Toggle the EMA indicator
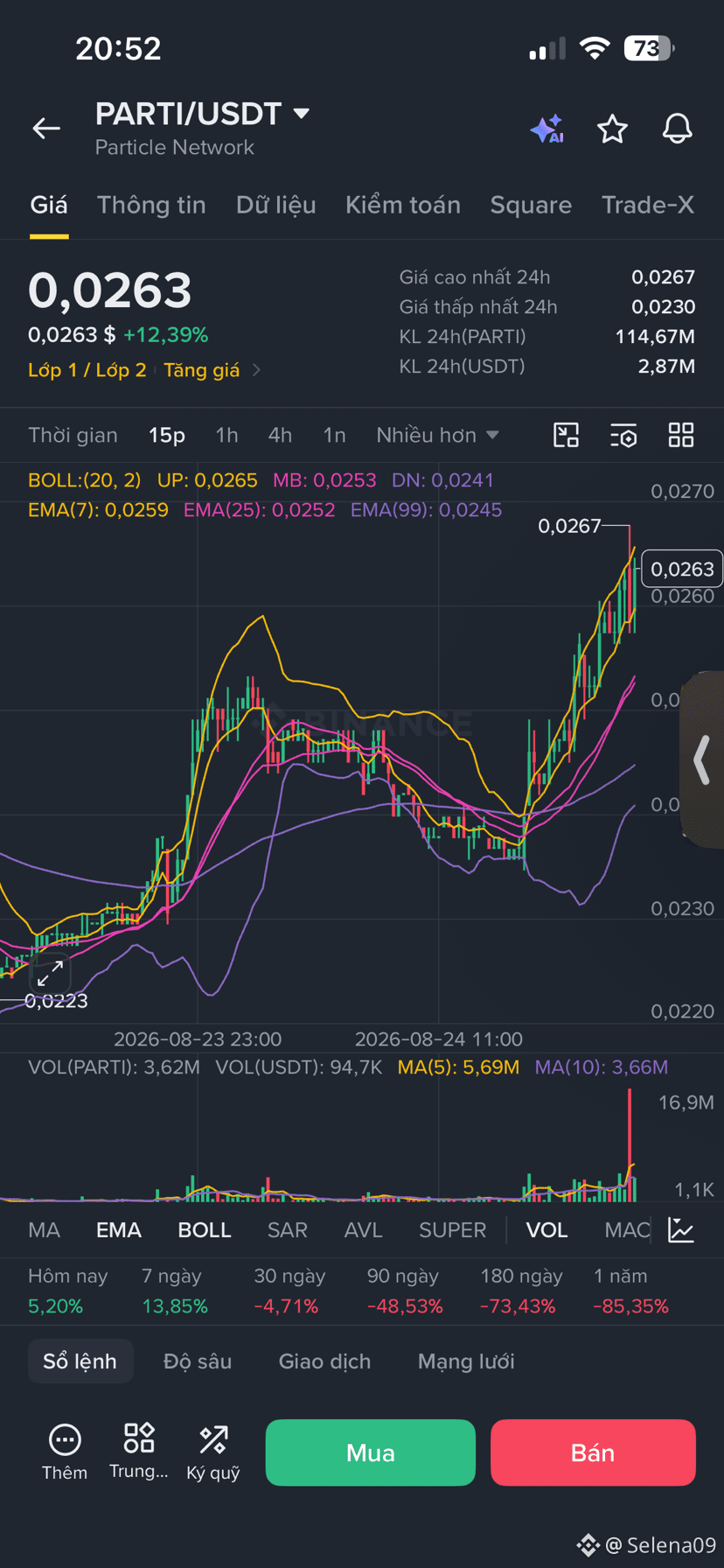 point(119,1229)
